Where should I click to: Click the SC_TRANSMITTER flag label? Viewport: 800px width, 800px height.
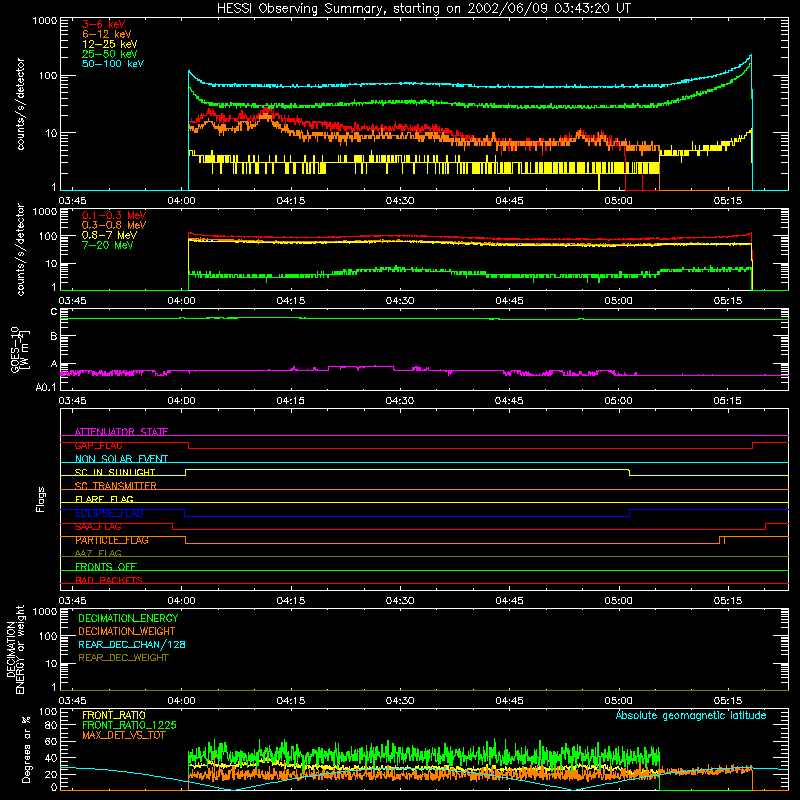pos(116,486)
